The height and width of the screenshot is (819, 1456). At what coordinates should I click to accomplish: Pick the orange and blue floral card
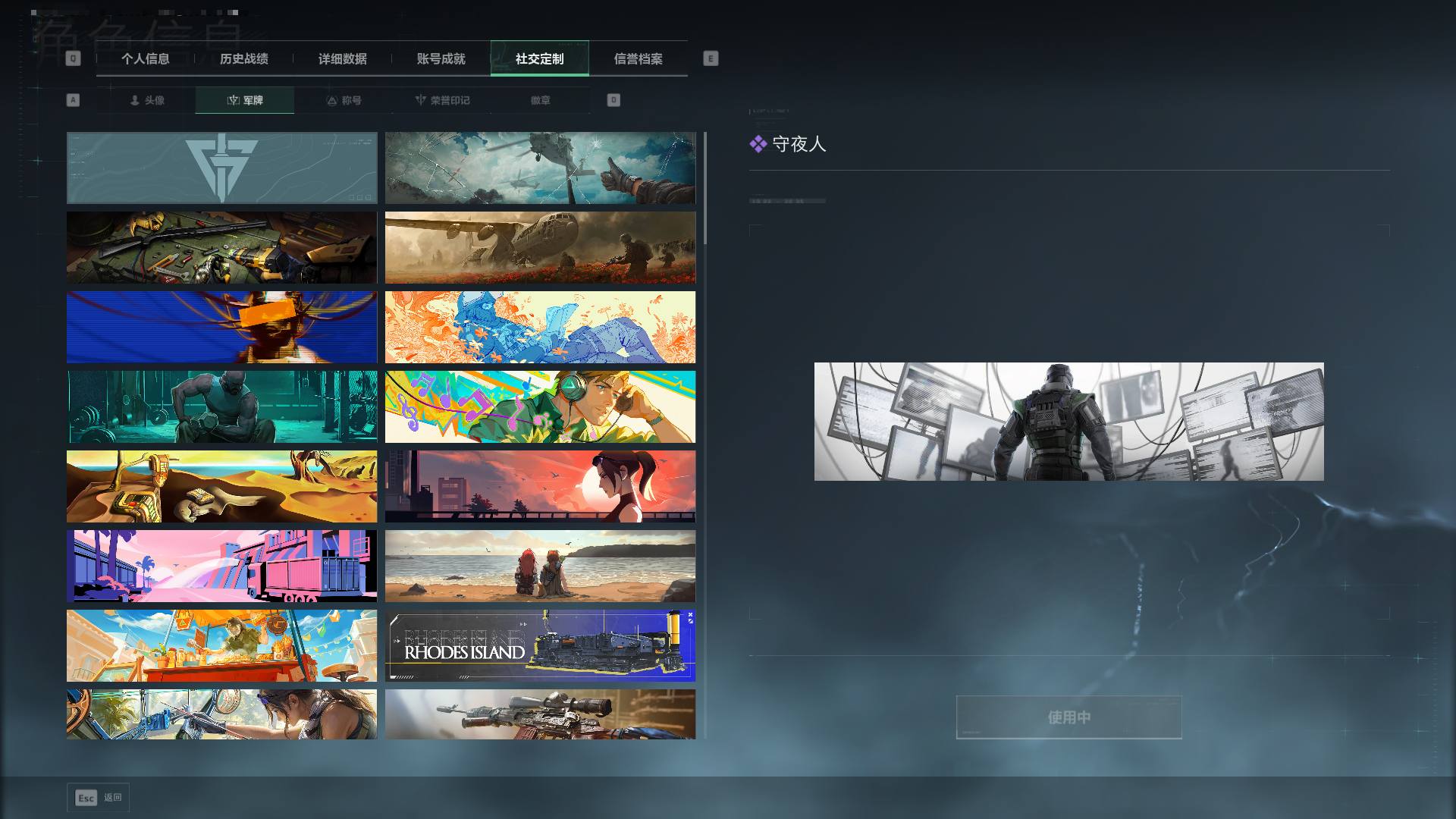click(x=540, y=327)
